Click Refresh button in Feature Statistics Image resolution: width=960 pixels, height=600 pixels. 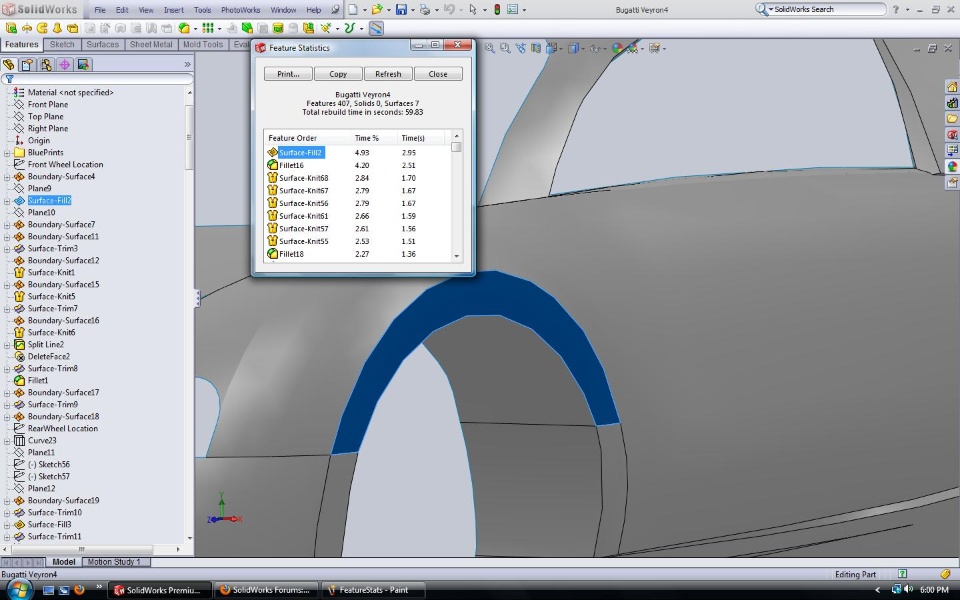[x=388, y=74]
